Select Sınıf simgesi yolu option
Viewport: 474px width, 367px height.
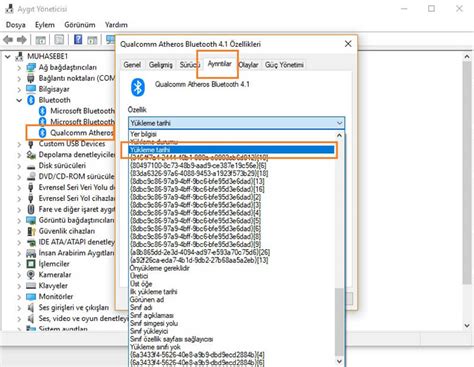[232, 323]
